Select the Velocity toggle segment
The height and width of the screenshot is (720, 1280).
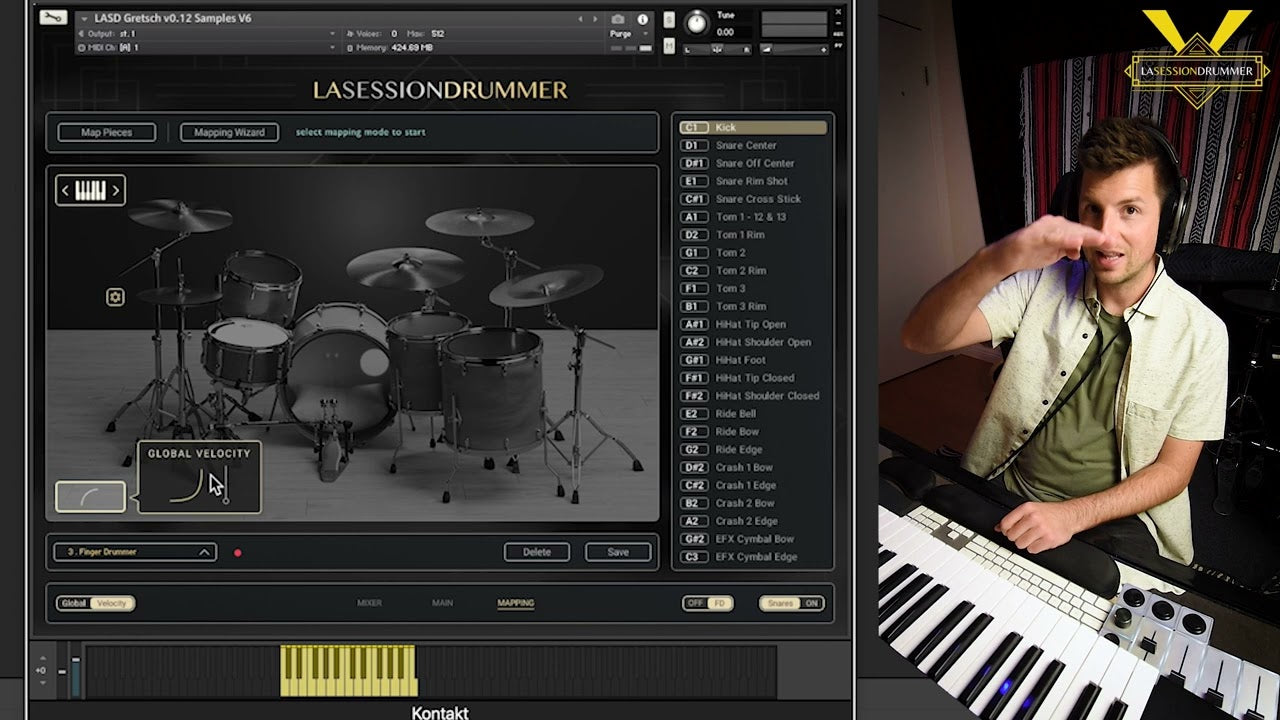coord(112,603)
